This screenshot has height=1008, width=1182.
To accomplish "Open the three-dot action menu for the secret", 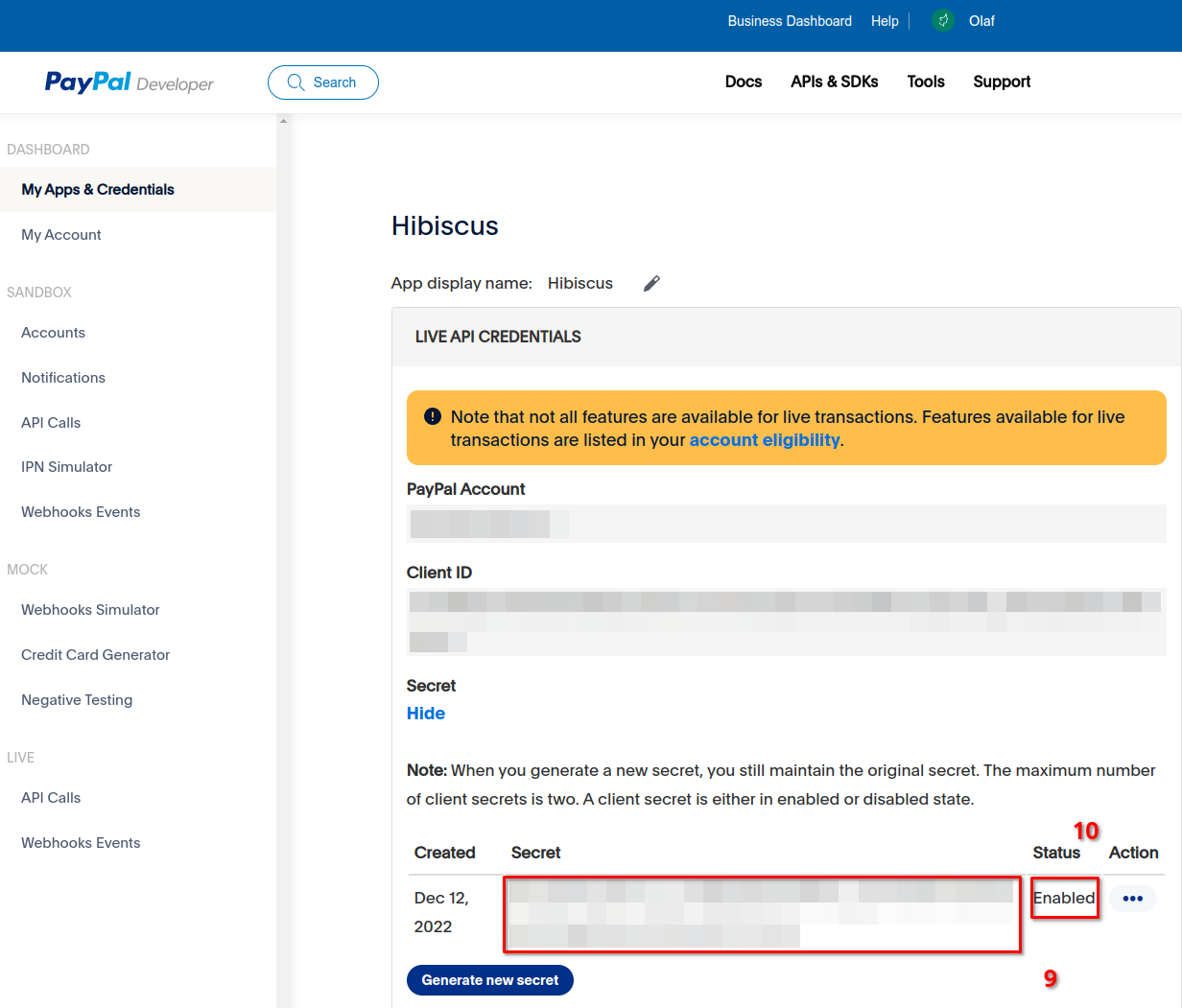I will click(1133, 899).
